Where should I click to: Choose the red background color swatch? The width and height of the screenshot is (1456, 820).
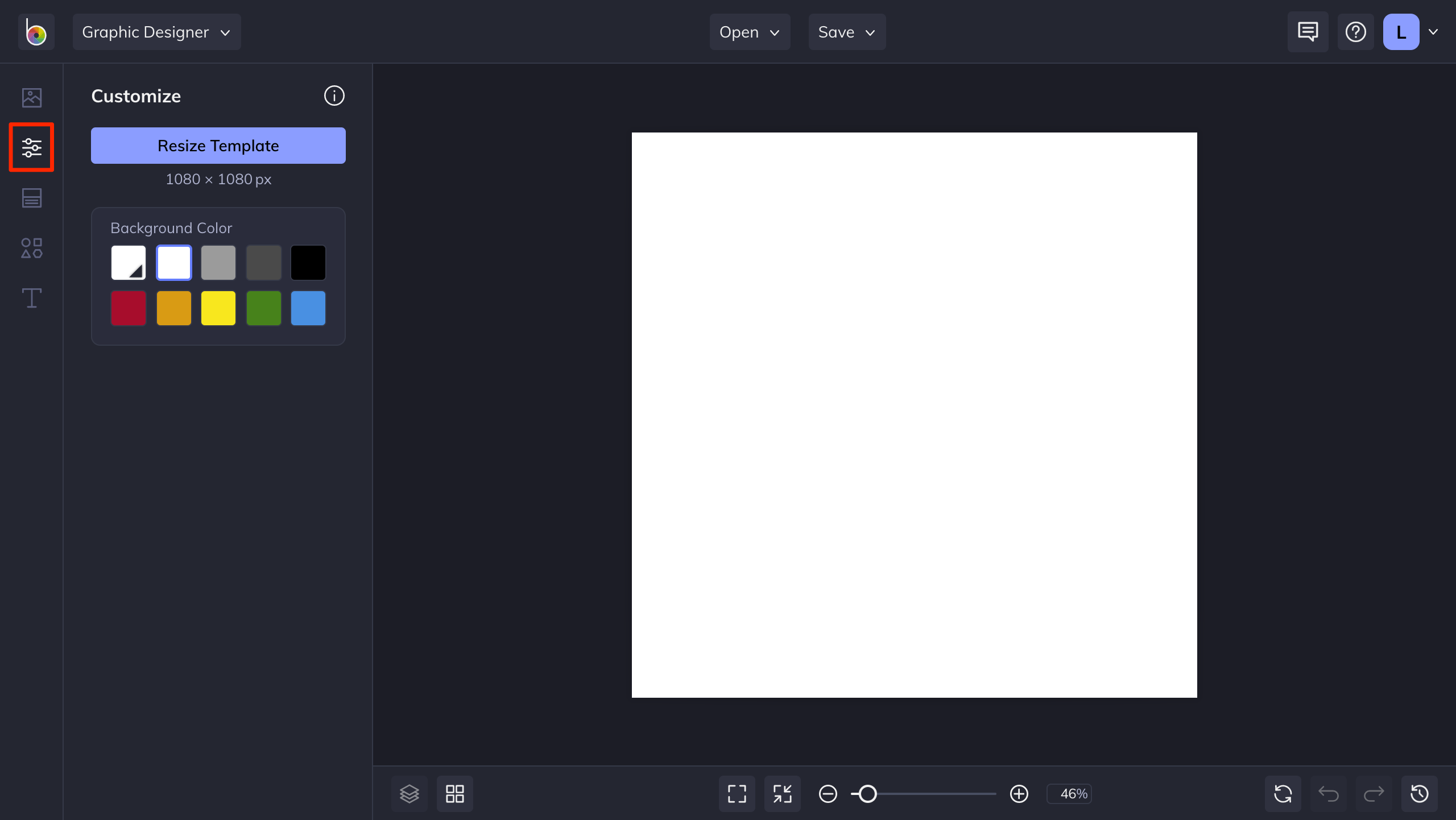point(129,308)
